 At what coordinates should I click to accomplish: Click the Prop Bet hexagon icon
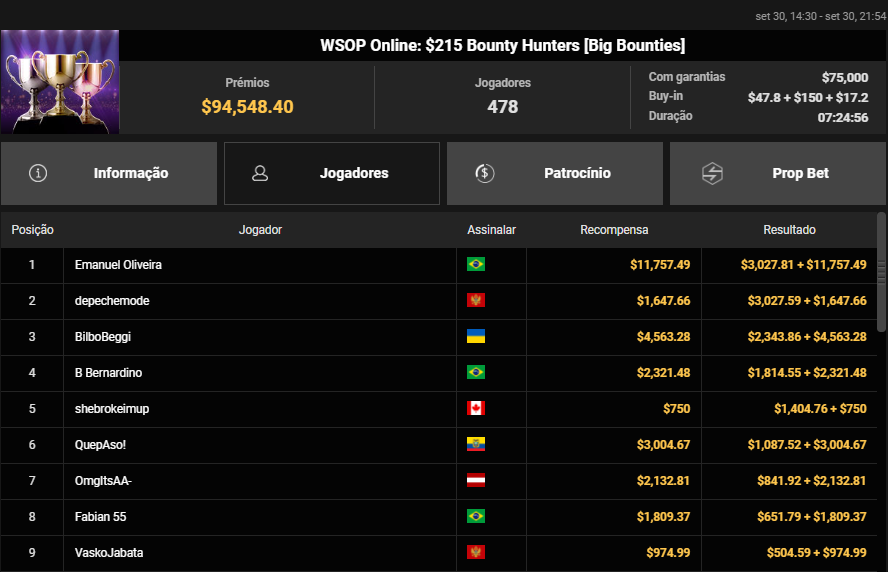click(712, 173)
